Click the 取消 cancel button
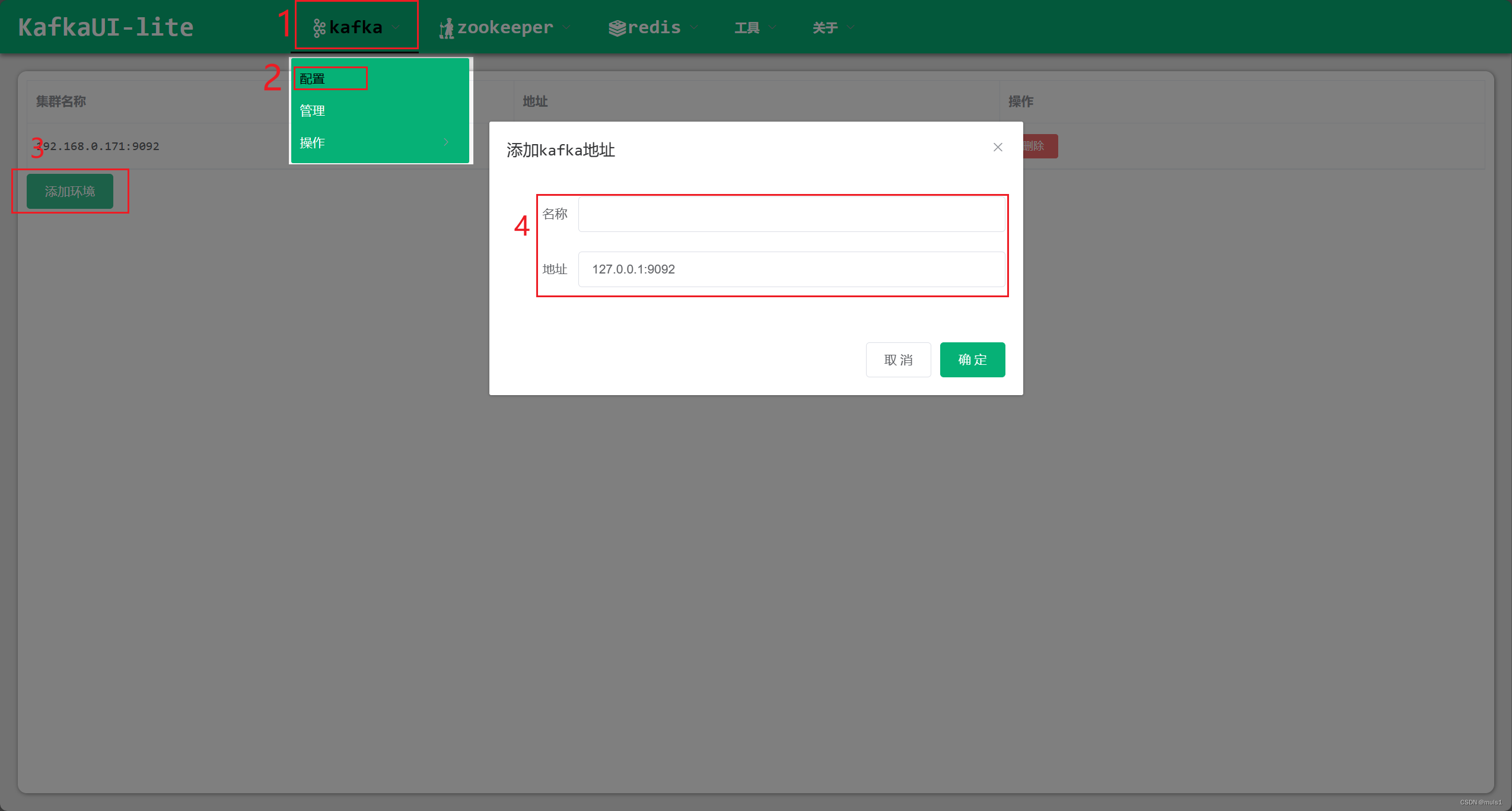Viewport: 1512px width, 811px height. [x=898, y=360]
